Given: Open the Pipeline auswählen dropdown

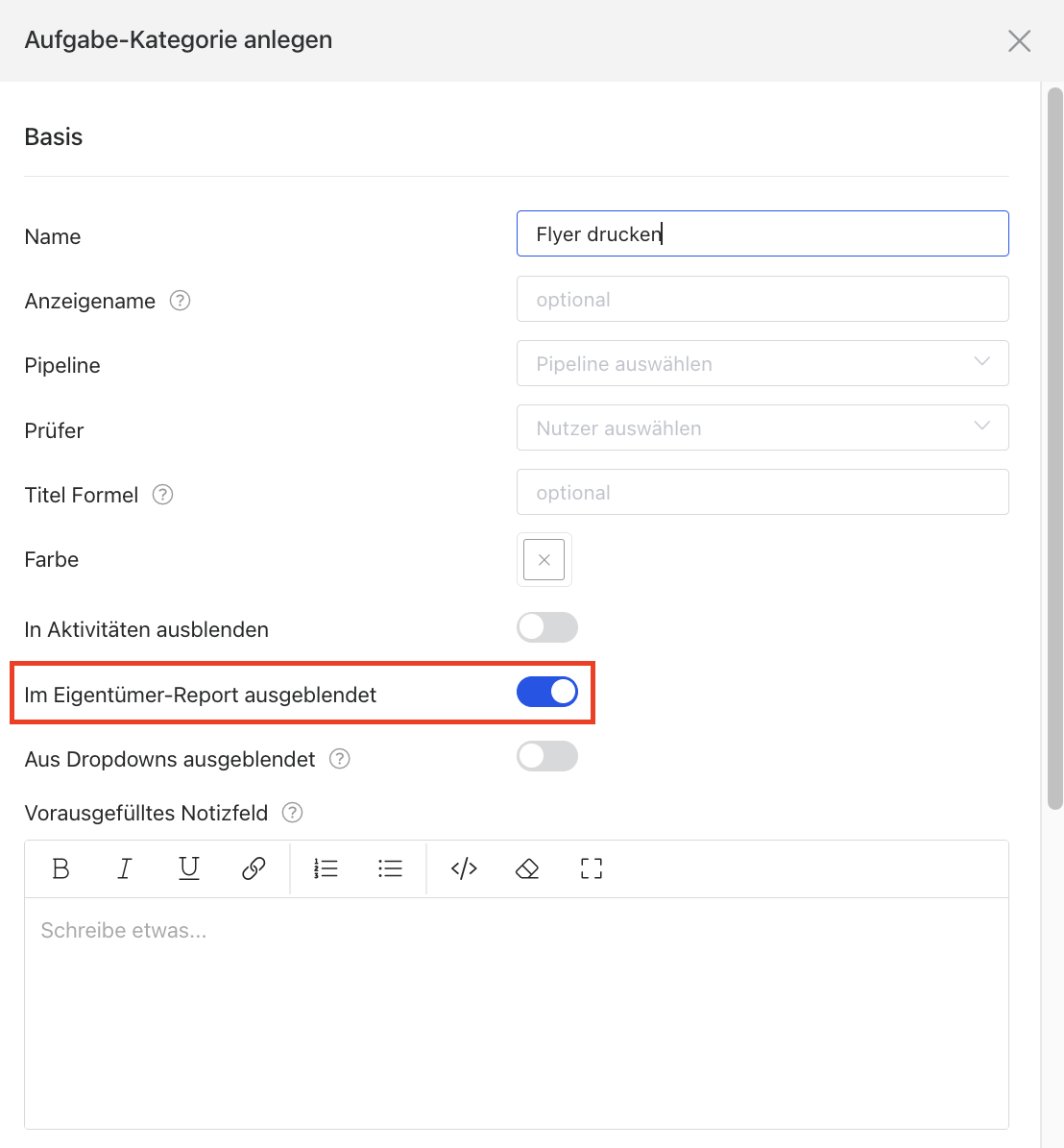Looking at the screenshot, I should [x=762, y=363].
